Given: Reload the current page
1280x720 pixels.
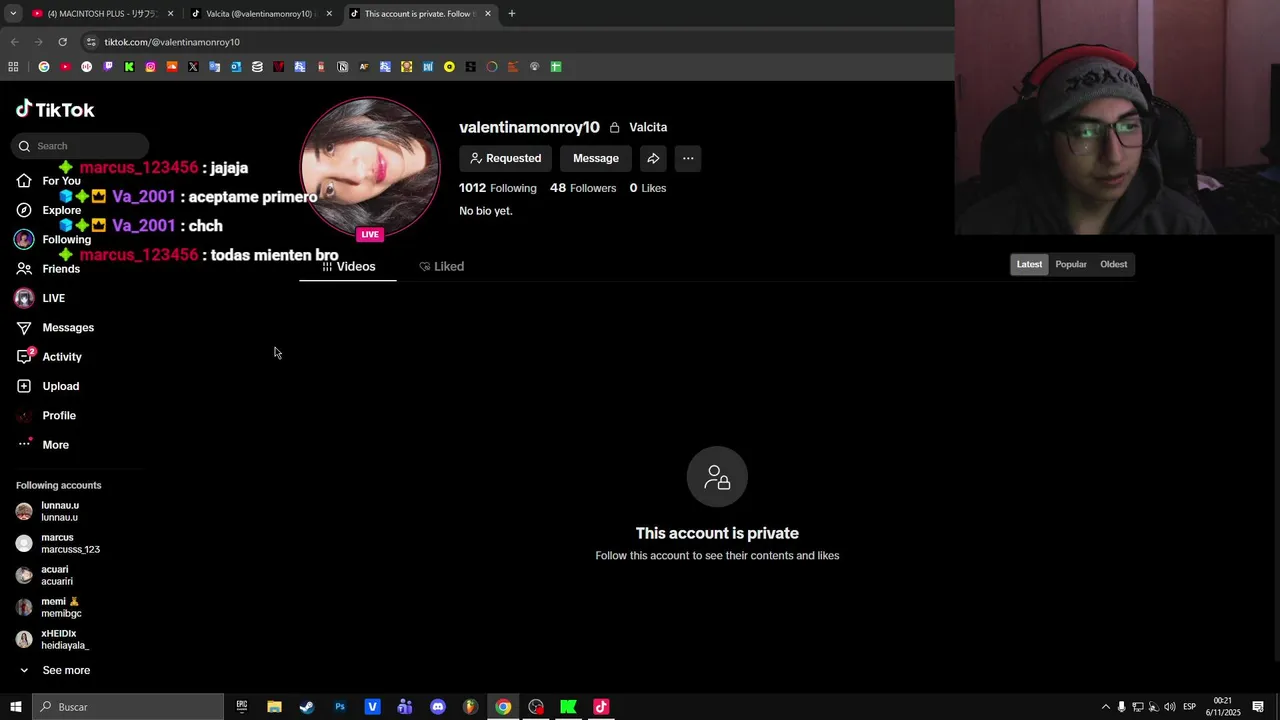Looking at the screenshot, I should pyautogui.click(x=62, y=42).
